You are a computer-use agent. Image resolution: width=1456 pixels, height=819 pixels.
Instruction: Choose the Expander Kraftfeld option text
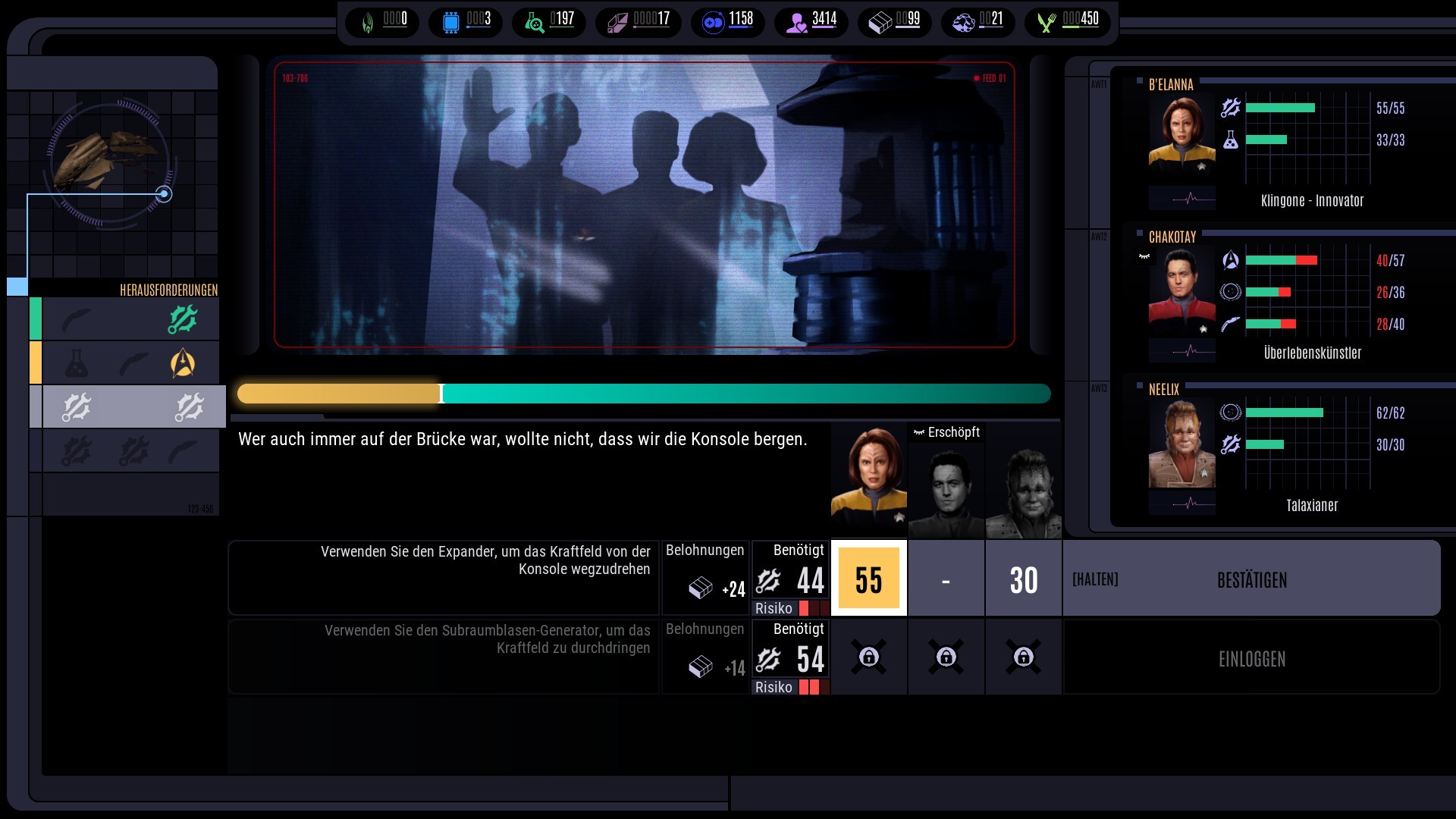tap(485, 560)
